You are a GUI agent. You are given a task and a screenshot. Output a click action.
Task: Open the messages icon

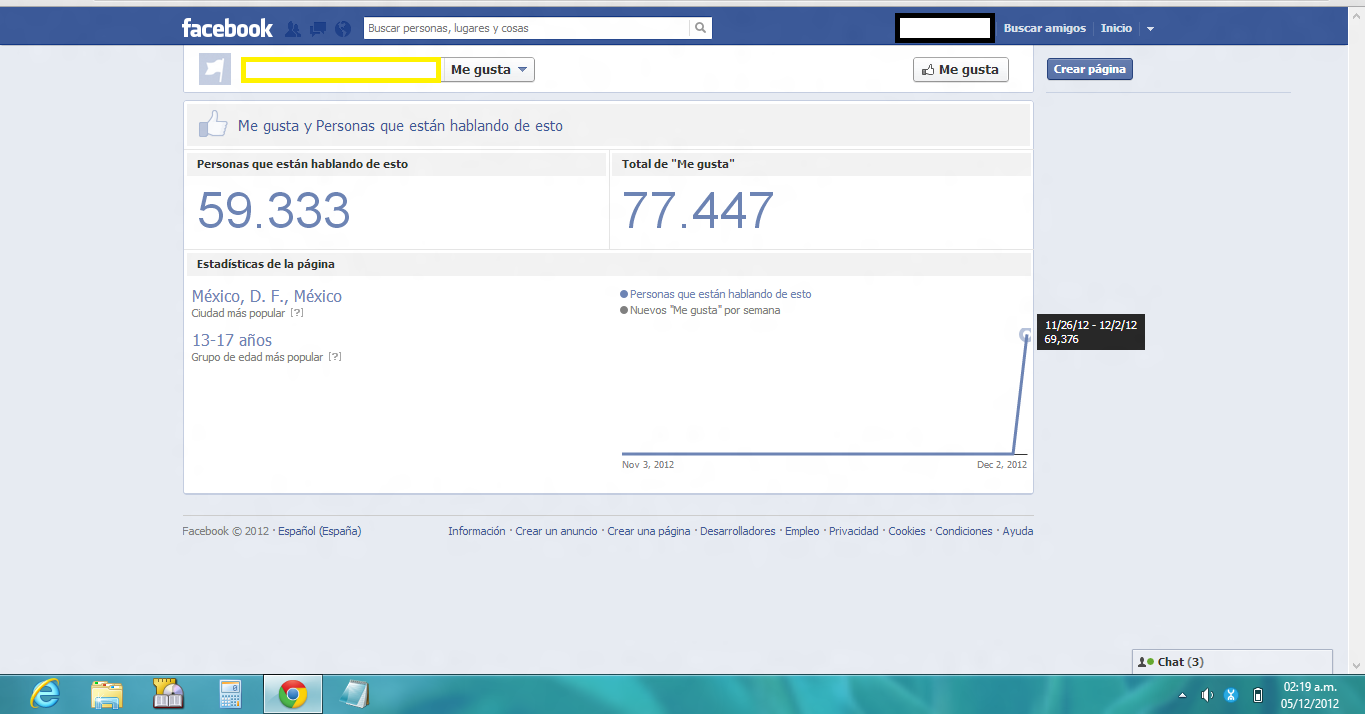318,28
